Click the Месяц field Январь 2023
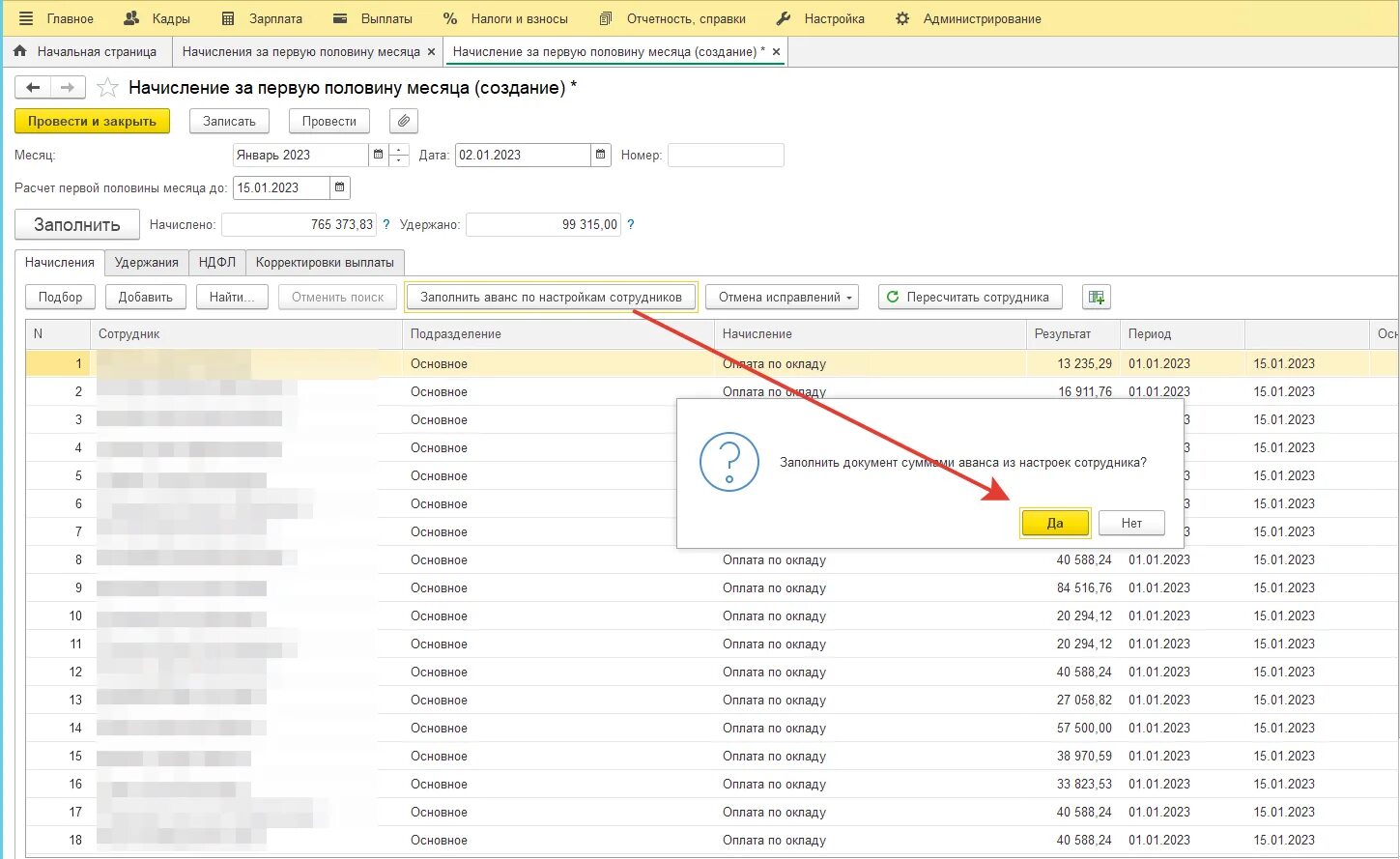 [x=300, y=155]
